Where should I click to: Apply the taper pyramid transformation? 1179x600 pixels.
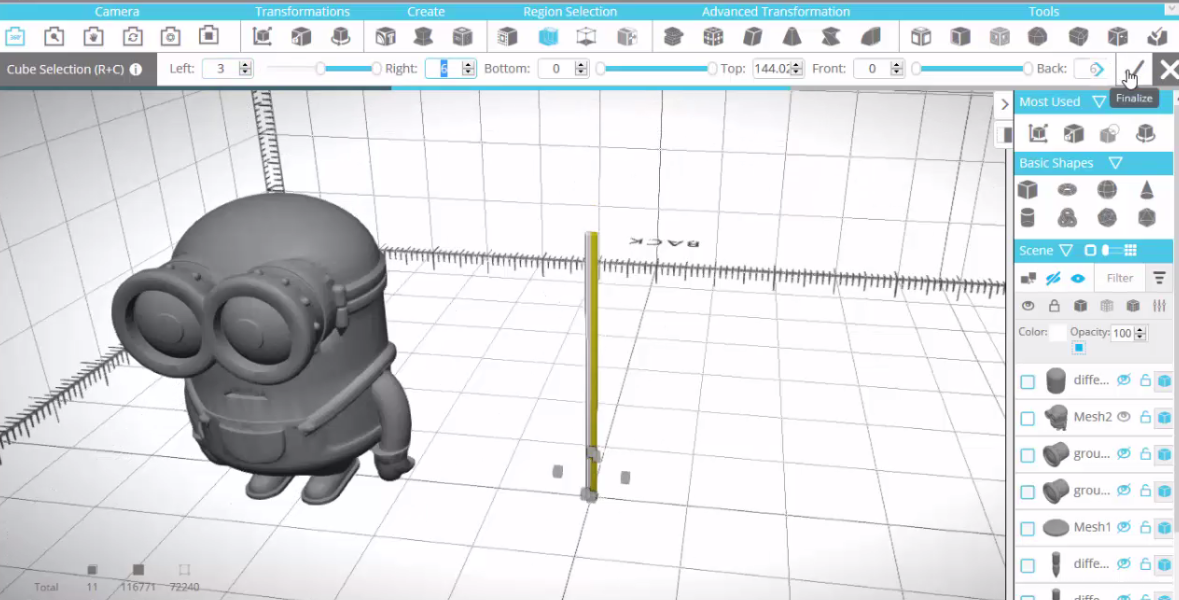[792, 36]
